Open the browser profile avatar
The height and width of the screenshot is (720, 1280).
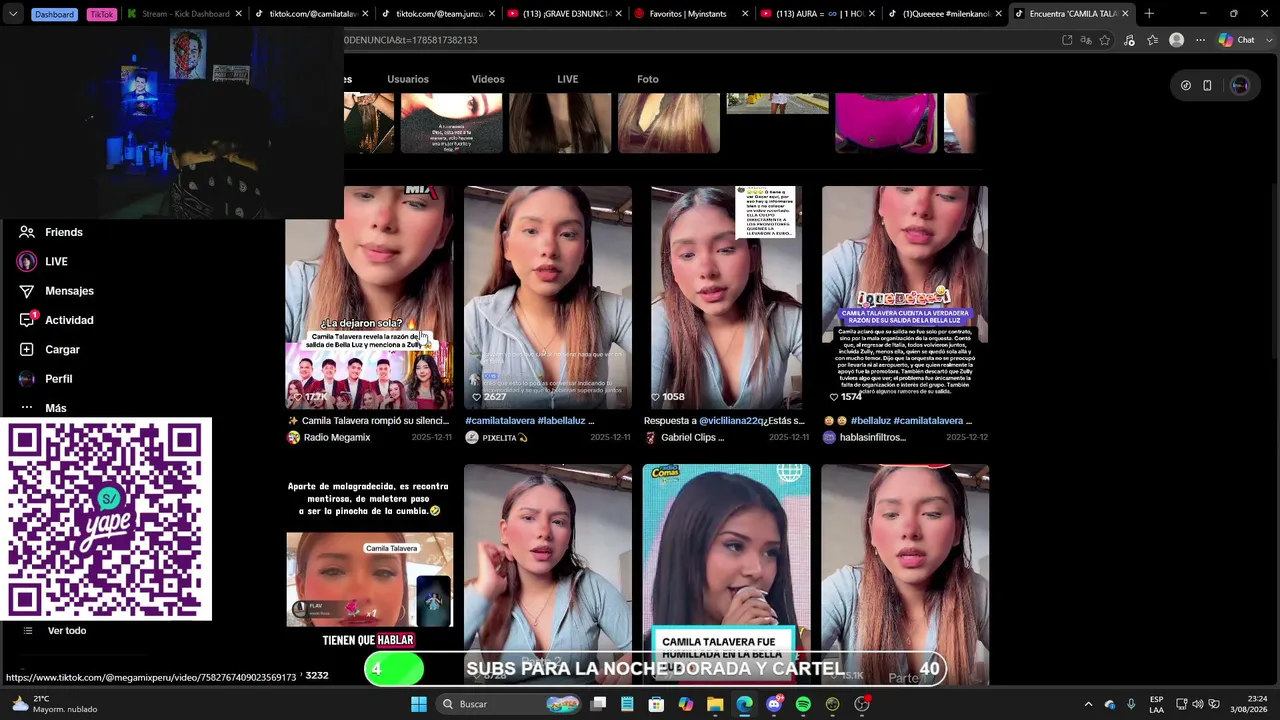pyautogui.click(x=1177, y=40)
